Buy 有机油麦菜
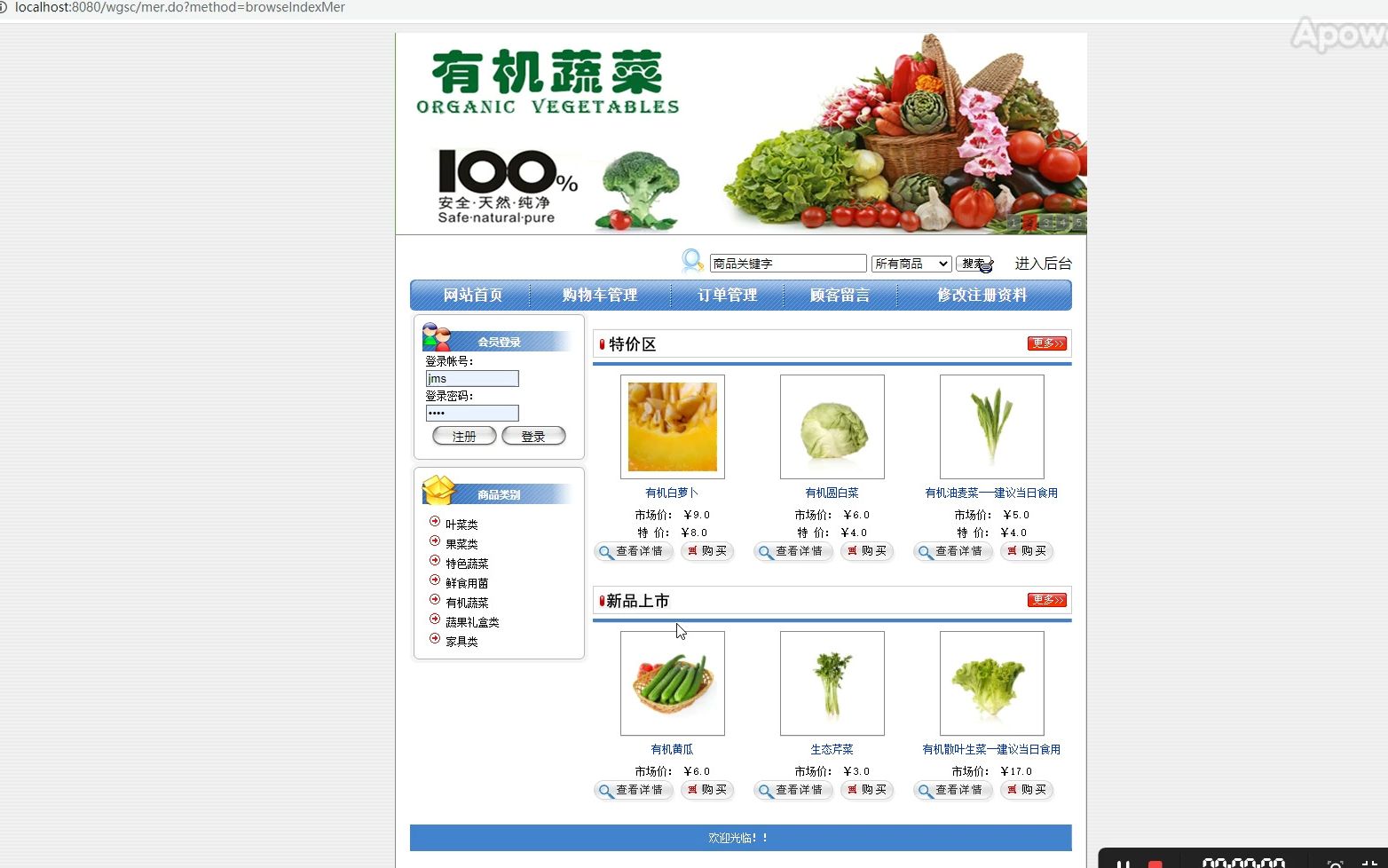Image resolution: width=1388 pixels, height=868 pixels. (x=1027, y=552)
